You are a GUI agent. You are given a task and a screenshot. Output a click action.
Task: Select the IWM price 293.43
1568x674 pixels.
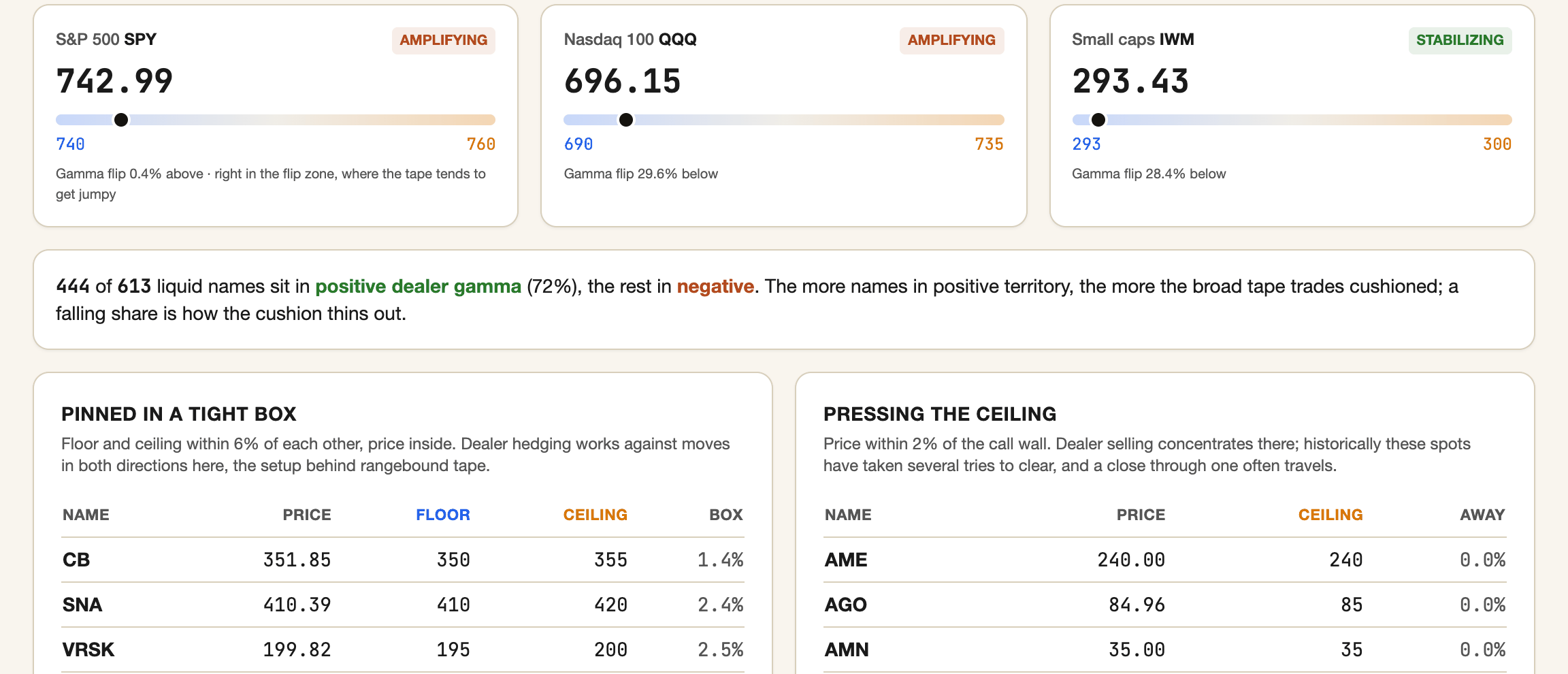coord(1130,81)
